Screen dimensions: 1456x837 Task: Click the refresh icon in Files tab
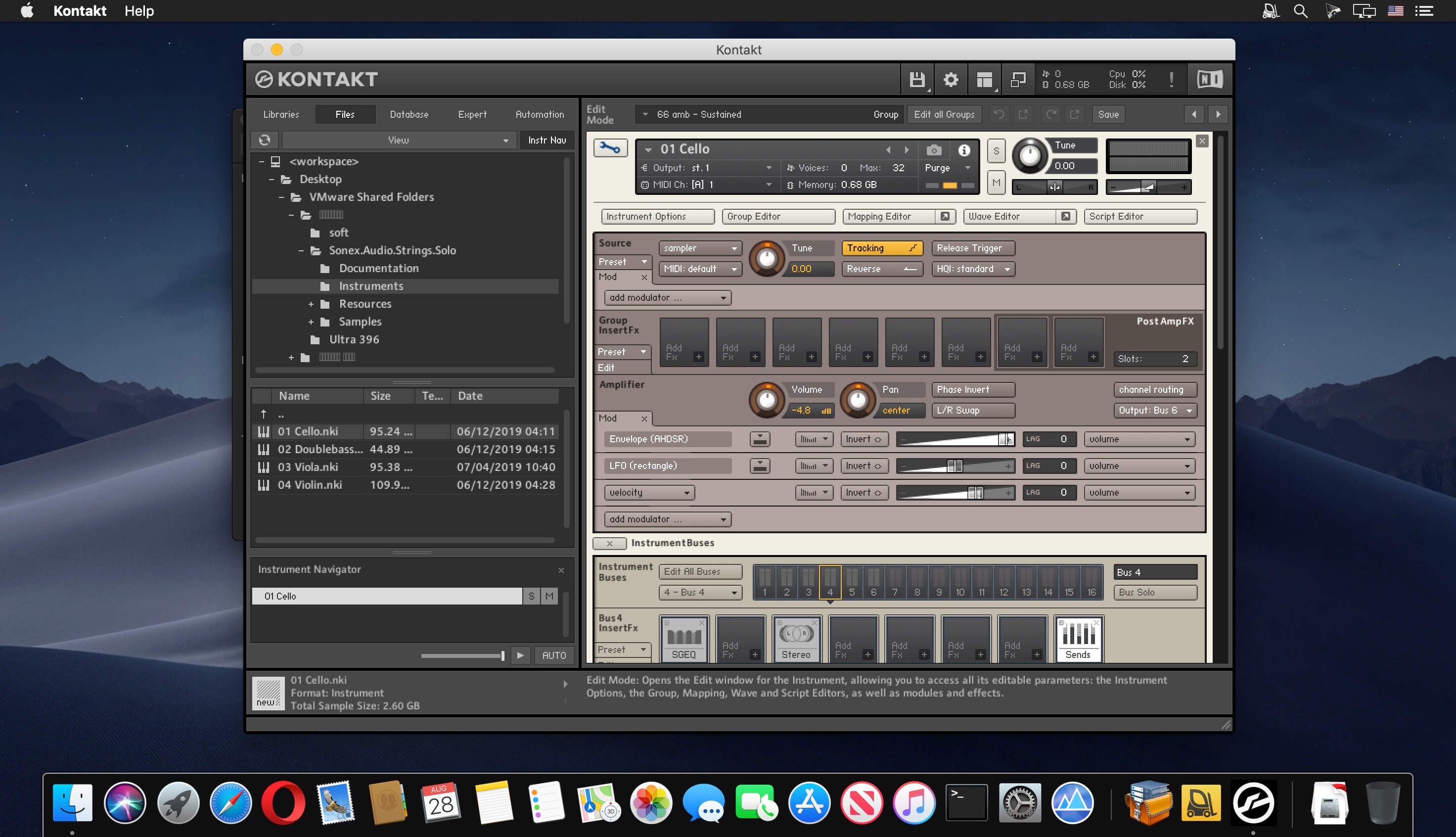pos(264,139)
